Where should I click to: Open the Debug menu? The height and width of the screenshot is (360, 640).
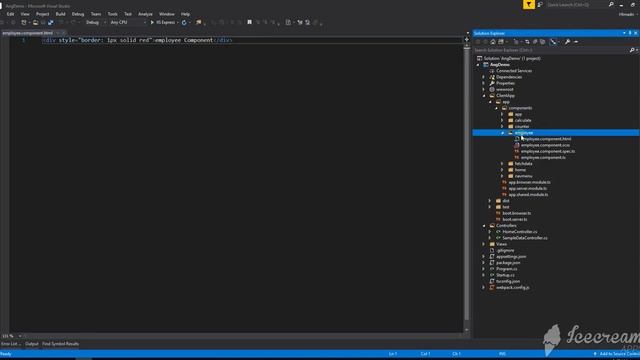click(78, 14)
